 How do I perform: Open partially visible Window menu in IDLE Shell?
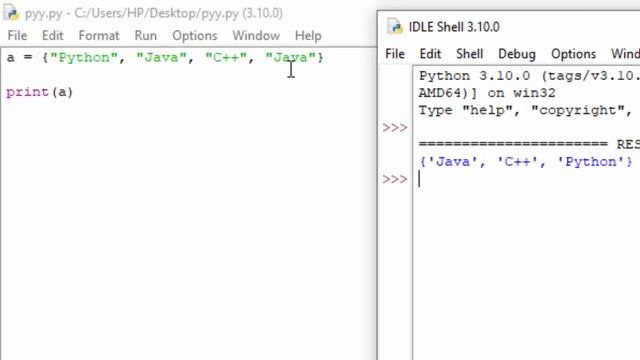(x=625, y=54)
